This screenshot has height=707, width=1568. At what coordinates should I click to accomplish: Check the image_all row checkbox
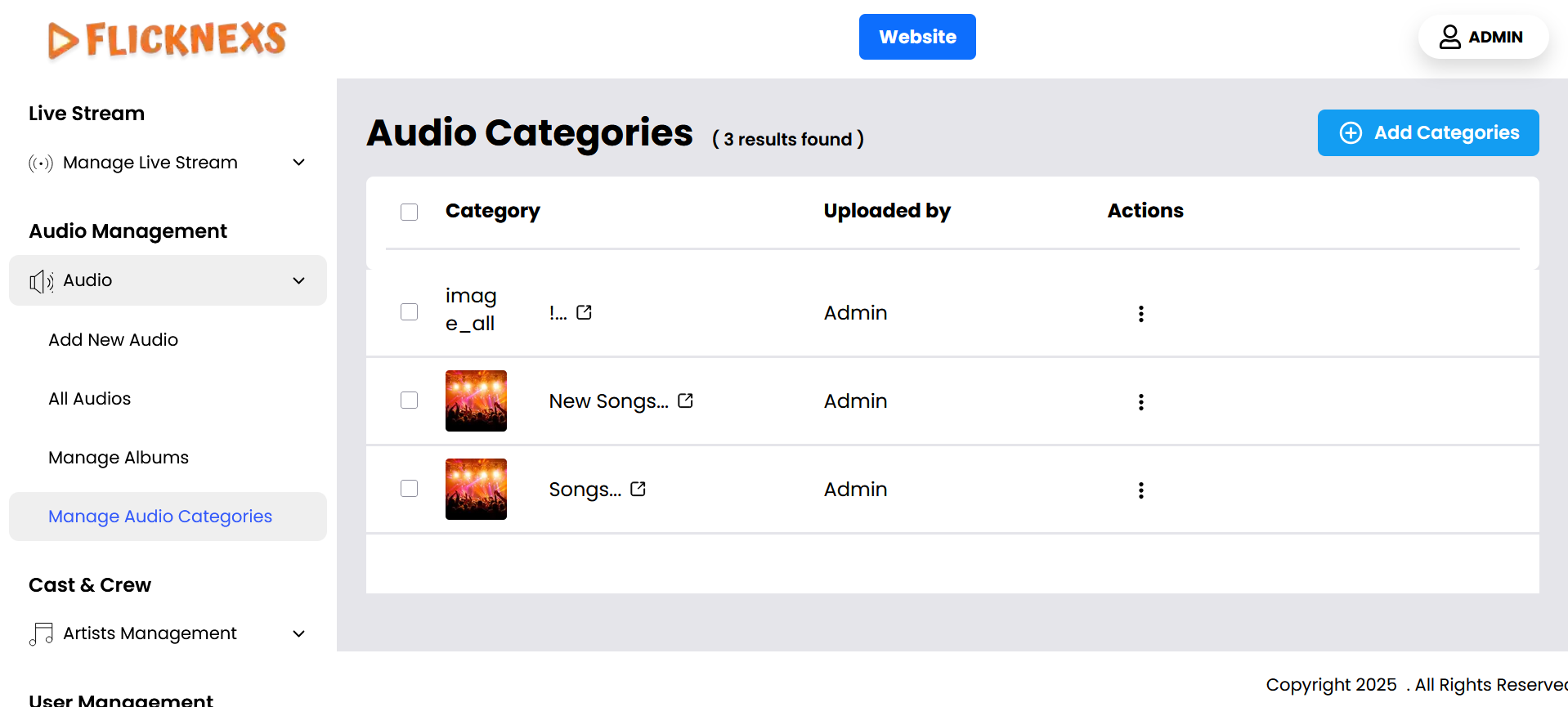pyautogui.click(x=409, y=311)
